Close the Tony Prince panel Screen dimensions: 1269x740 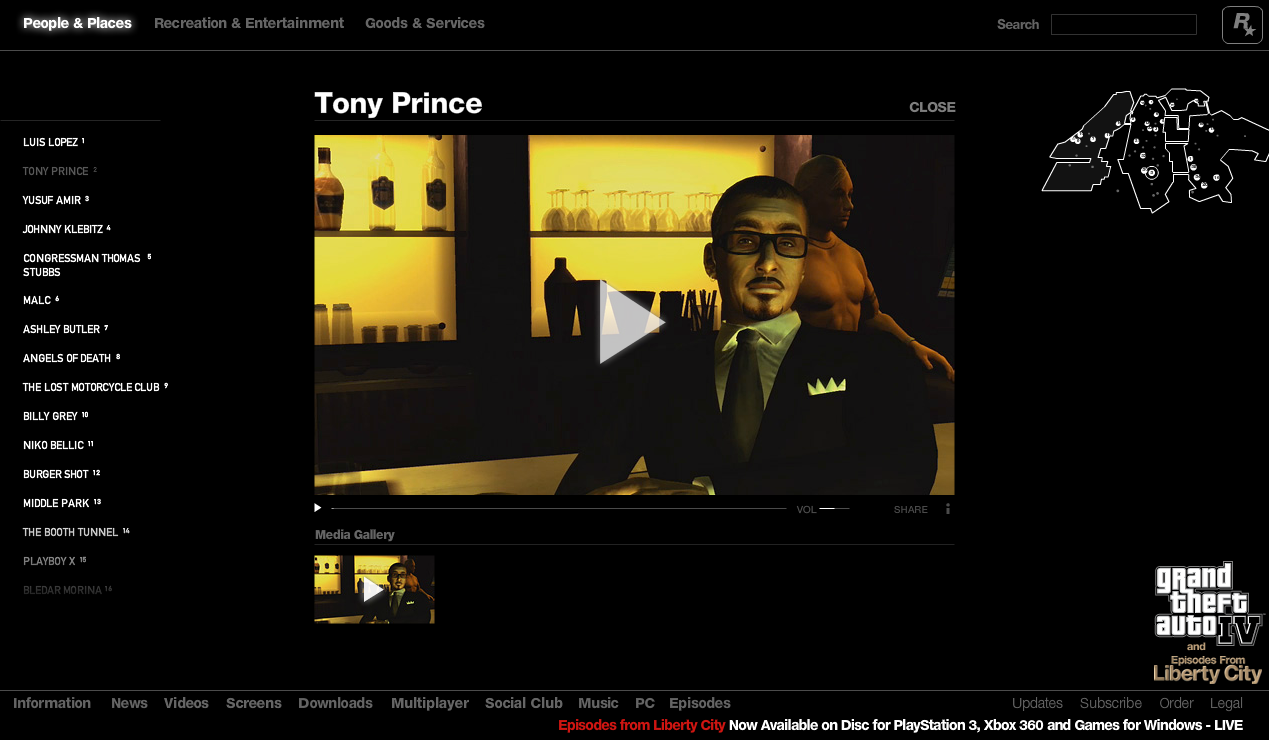tap(932, 107)
